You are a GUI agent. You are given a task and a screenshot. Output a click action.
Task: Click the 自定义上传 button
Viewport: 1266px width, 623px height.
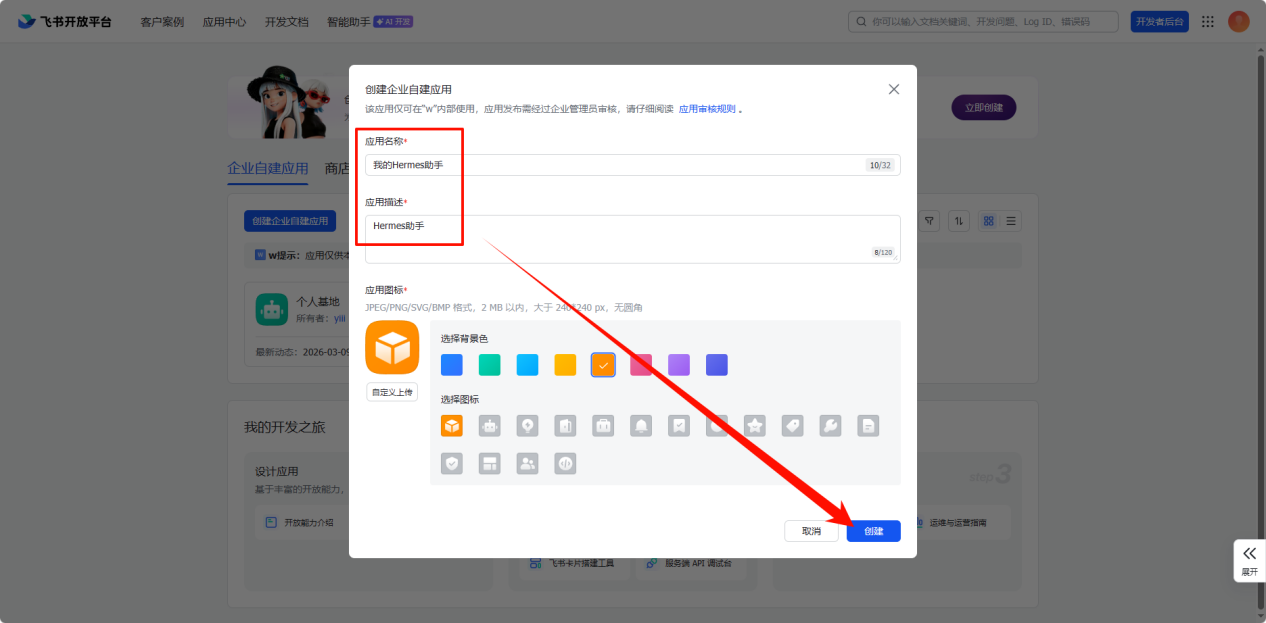coord(392,392)
